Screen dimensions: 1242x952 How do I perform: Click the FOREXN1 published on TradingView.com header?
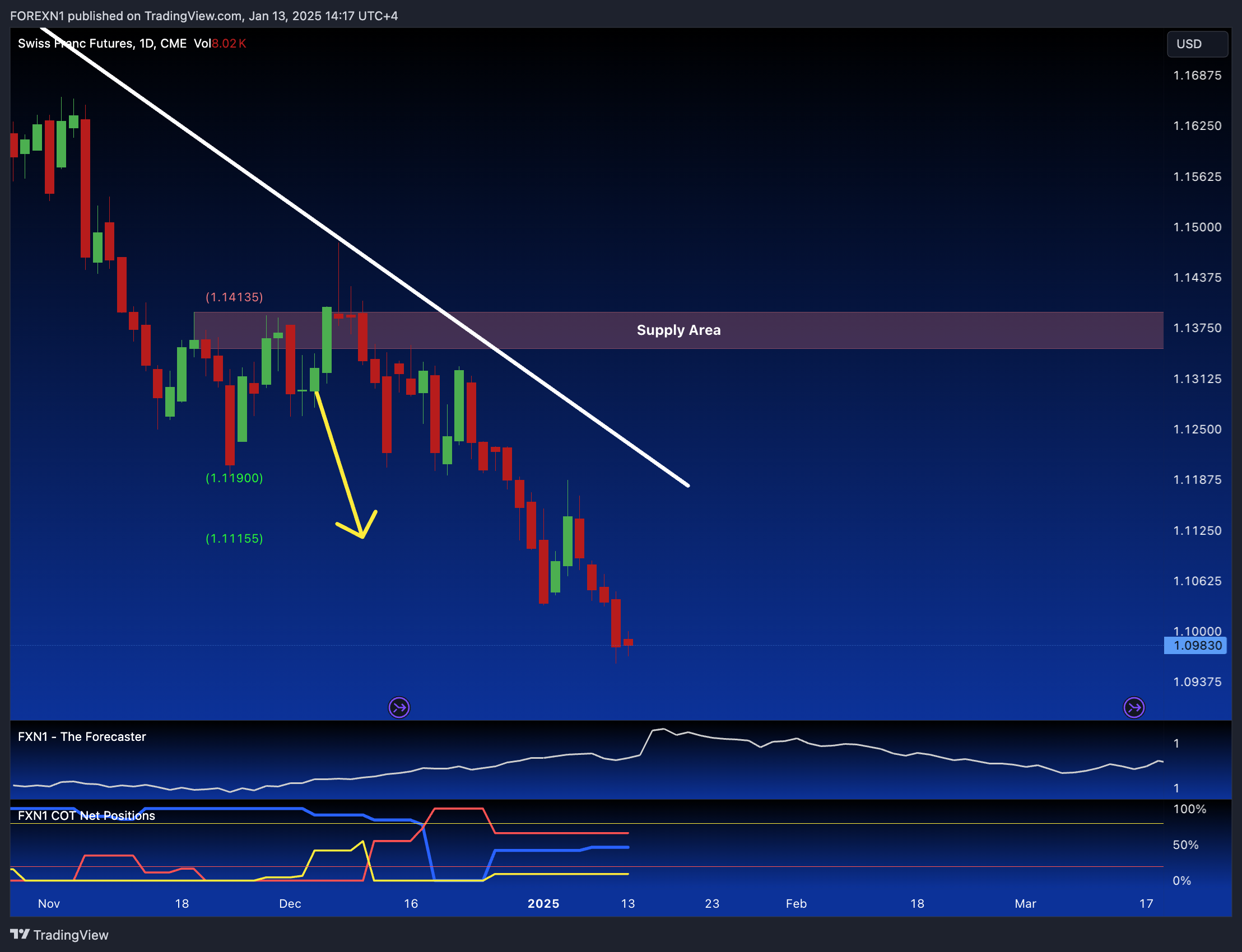coord(204,16)
